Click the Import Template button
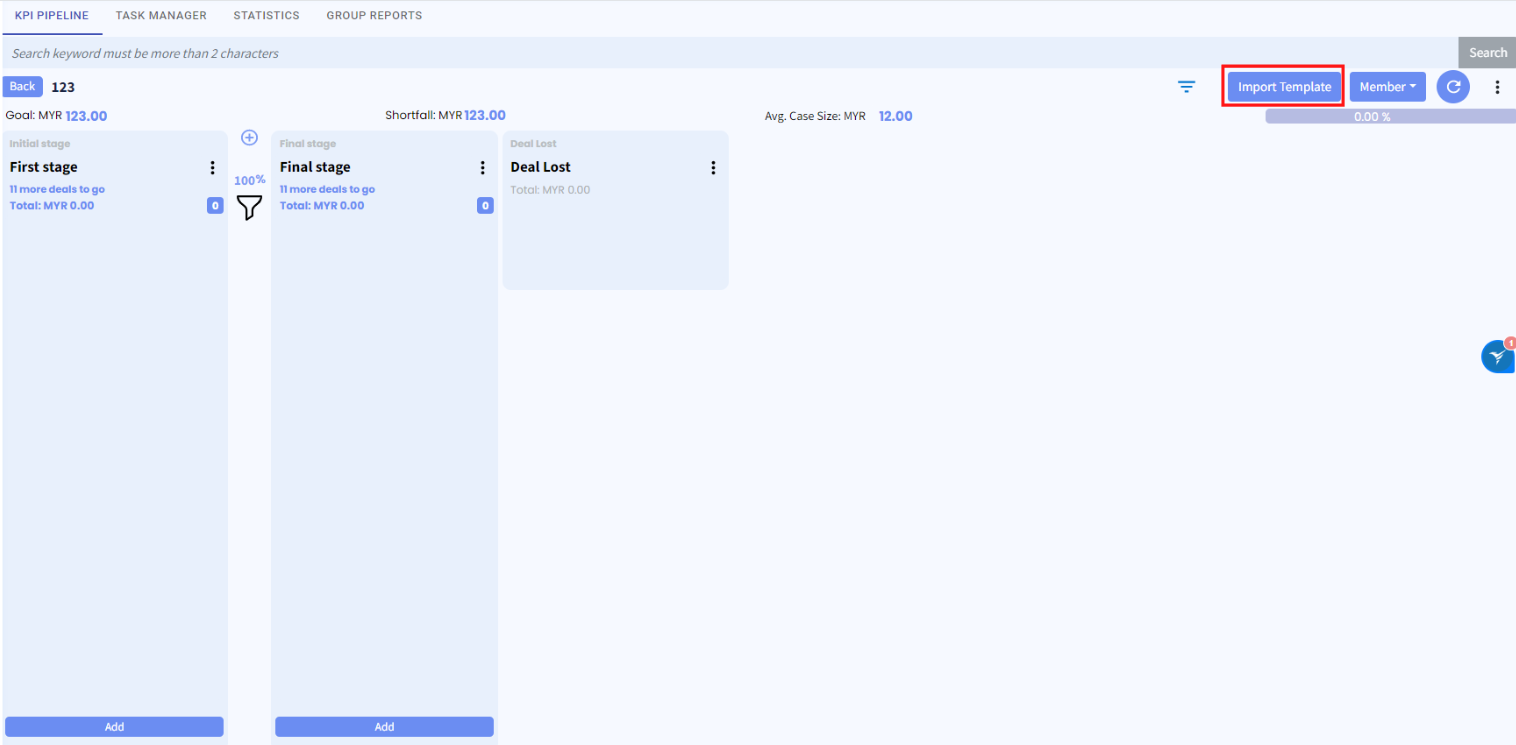 pyautogui.click(x=1284, y=87)
